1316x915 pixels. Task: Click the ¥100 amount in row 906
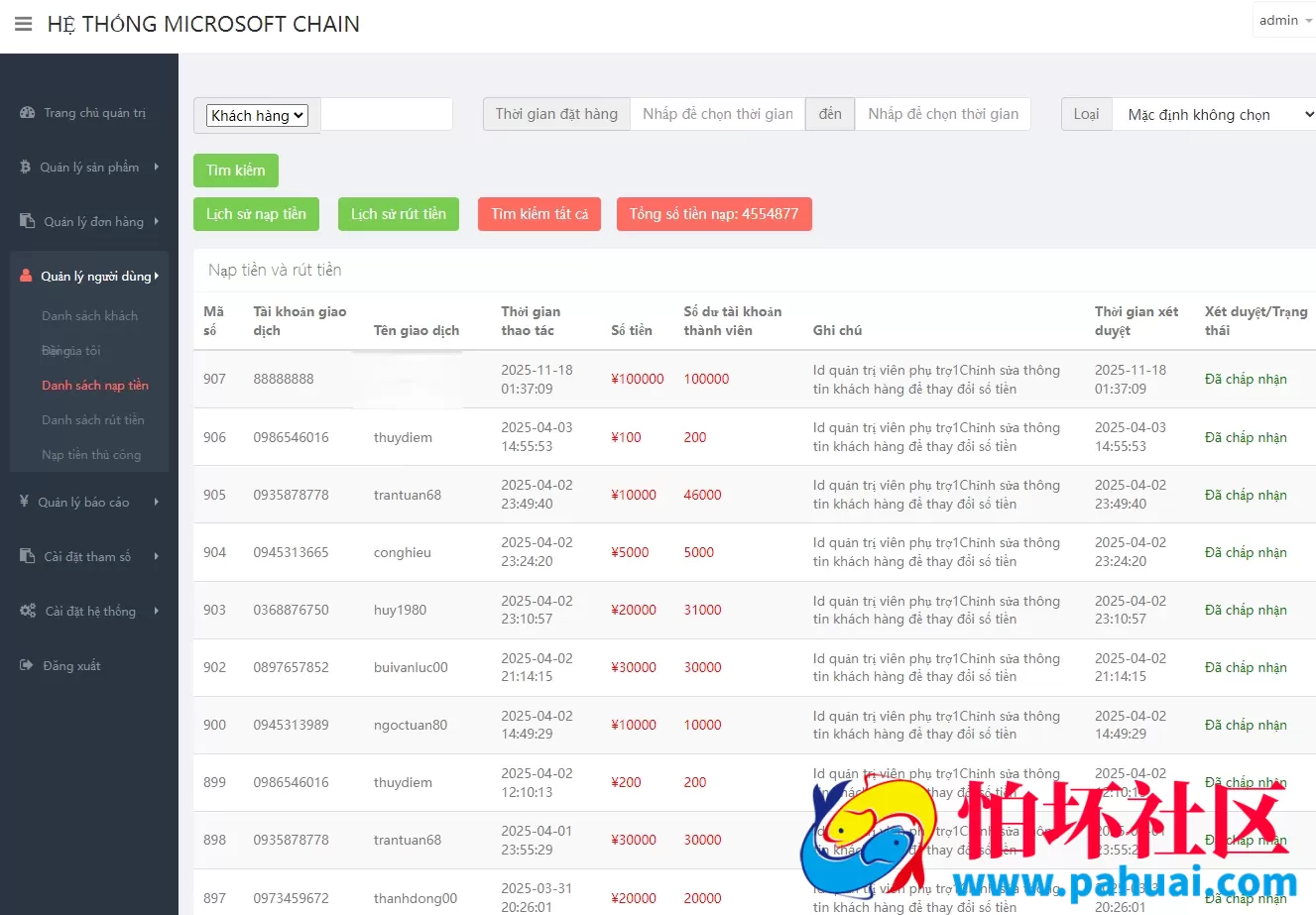(627, 437)
